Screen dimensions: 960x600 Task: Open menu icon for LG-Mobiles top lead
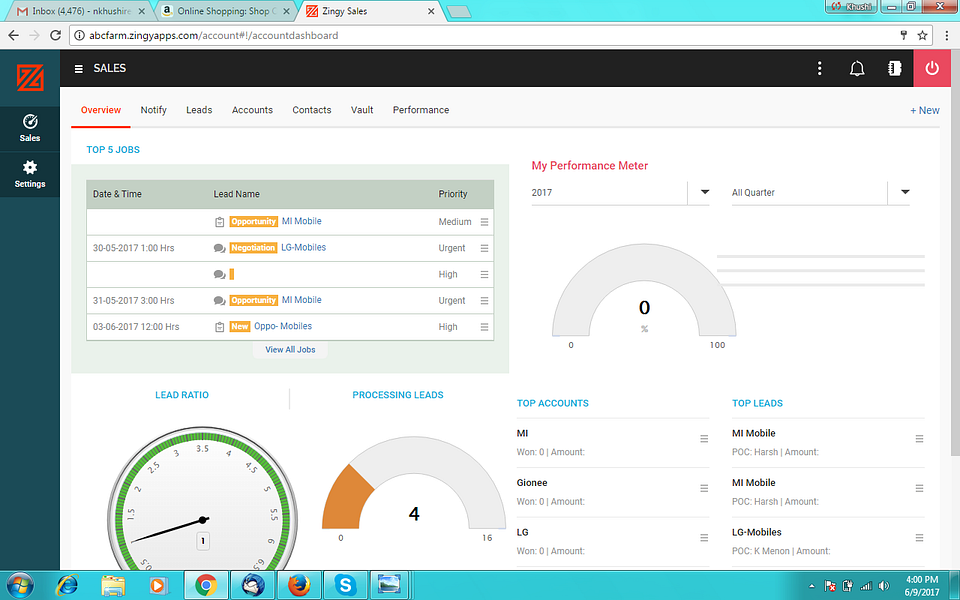(x=919, y=538)
